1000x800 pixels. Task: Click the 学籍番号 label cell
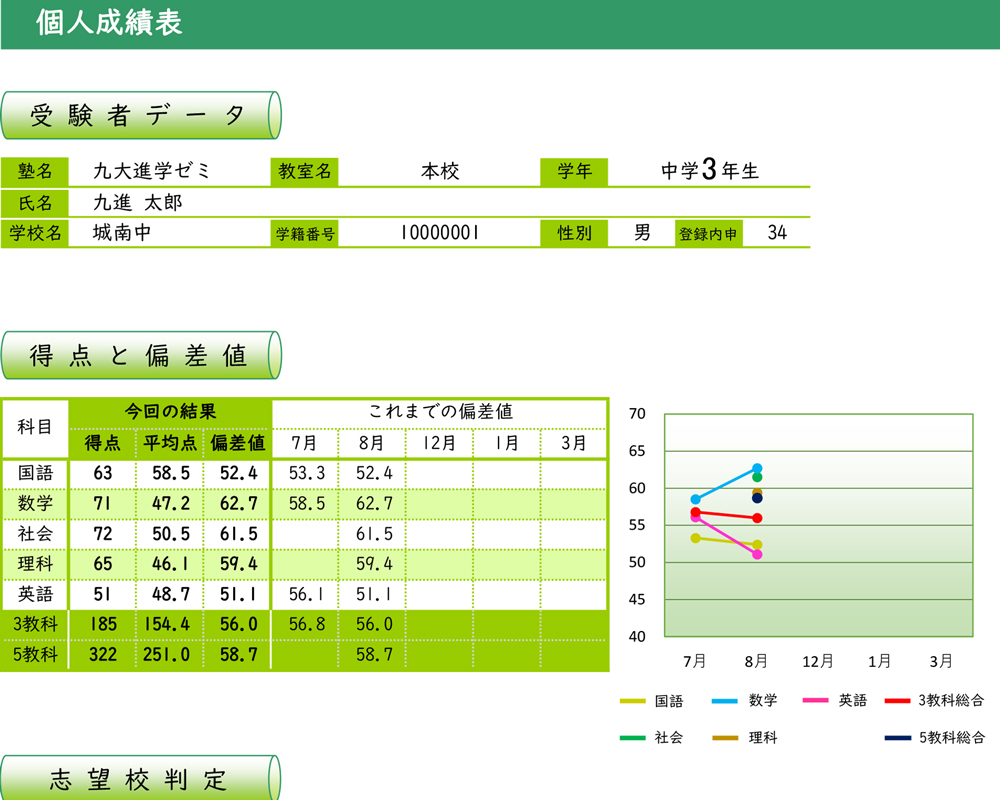point(304,234)
